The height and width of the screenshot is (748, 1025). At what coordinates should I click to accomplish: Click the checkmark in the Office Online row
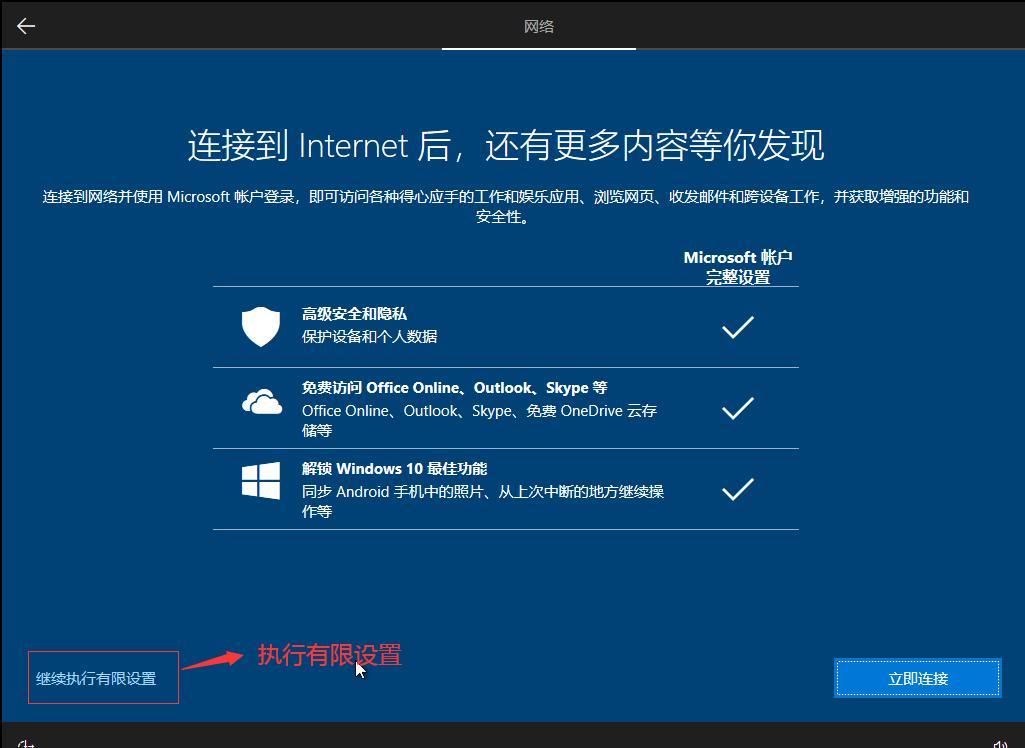point(737,408)
